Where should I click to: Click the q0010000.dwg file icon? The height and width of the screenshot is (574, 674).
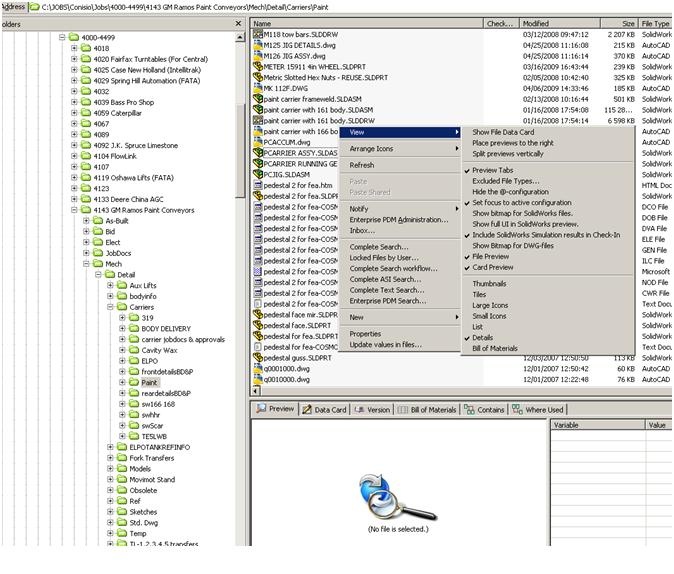pos(257,379)
